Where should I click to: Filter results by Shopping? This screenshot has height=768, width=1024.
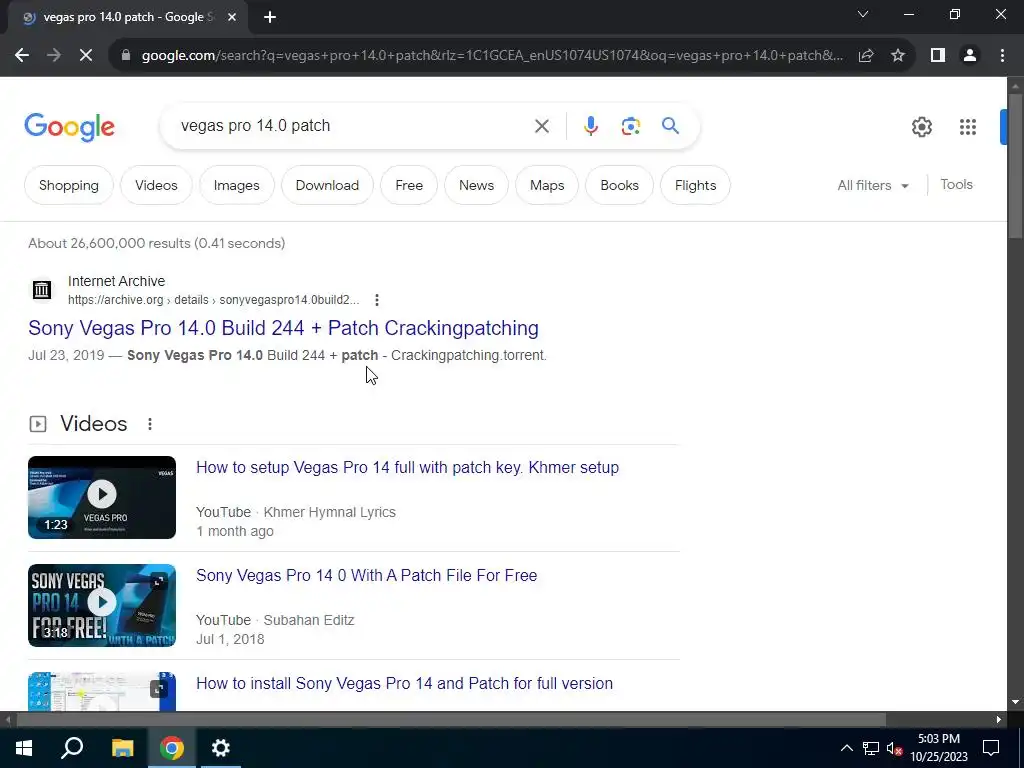69,185
